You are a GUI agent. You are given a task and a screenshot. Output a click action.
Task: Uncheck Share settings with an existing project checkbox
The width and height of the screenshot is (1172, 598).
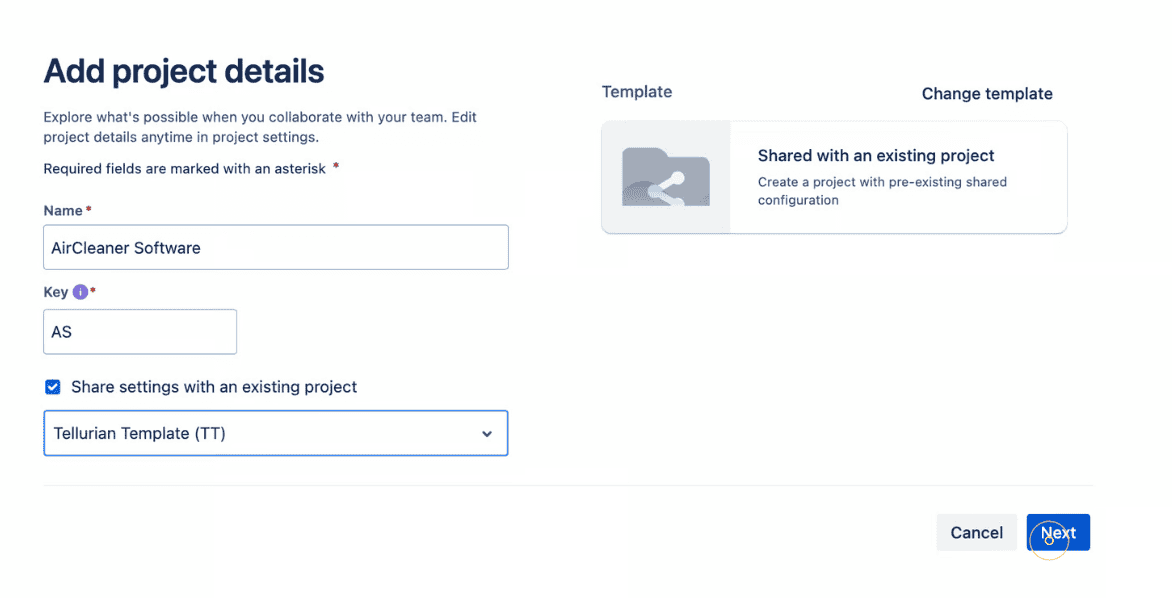[x=52, y=387]
